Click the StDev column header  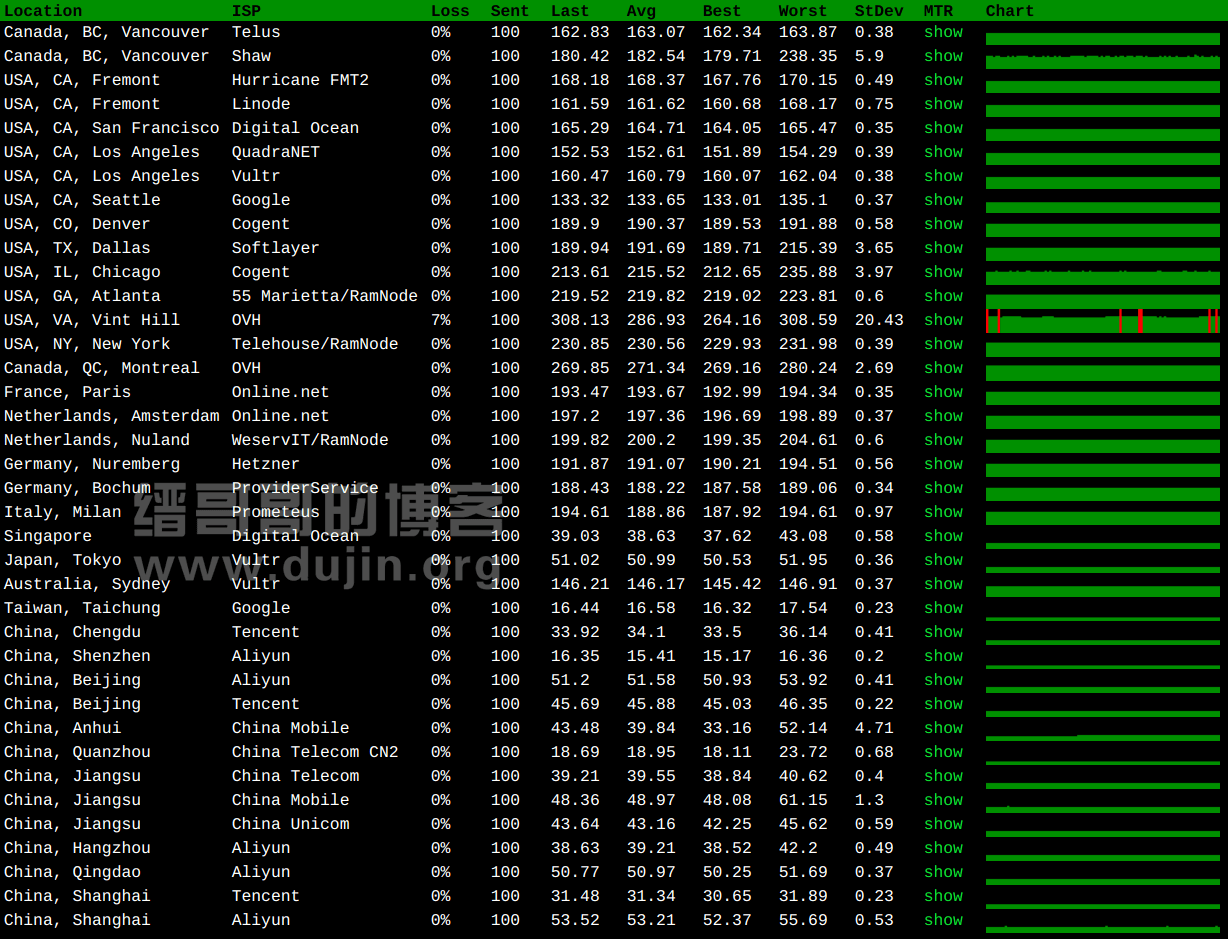pyautogui.click(x=879, y=11)
